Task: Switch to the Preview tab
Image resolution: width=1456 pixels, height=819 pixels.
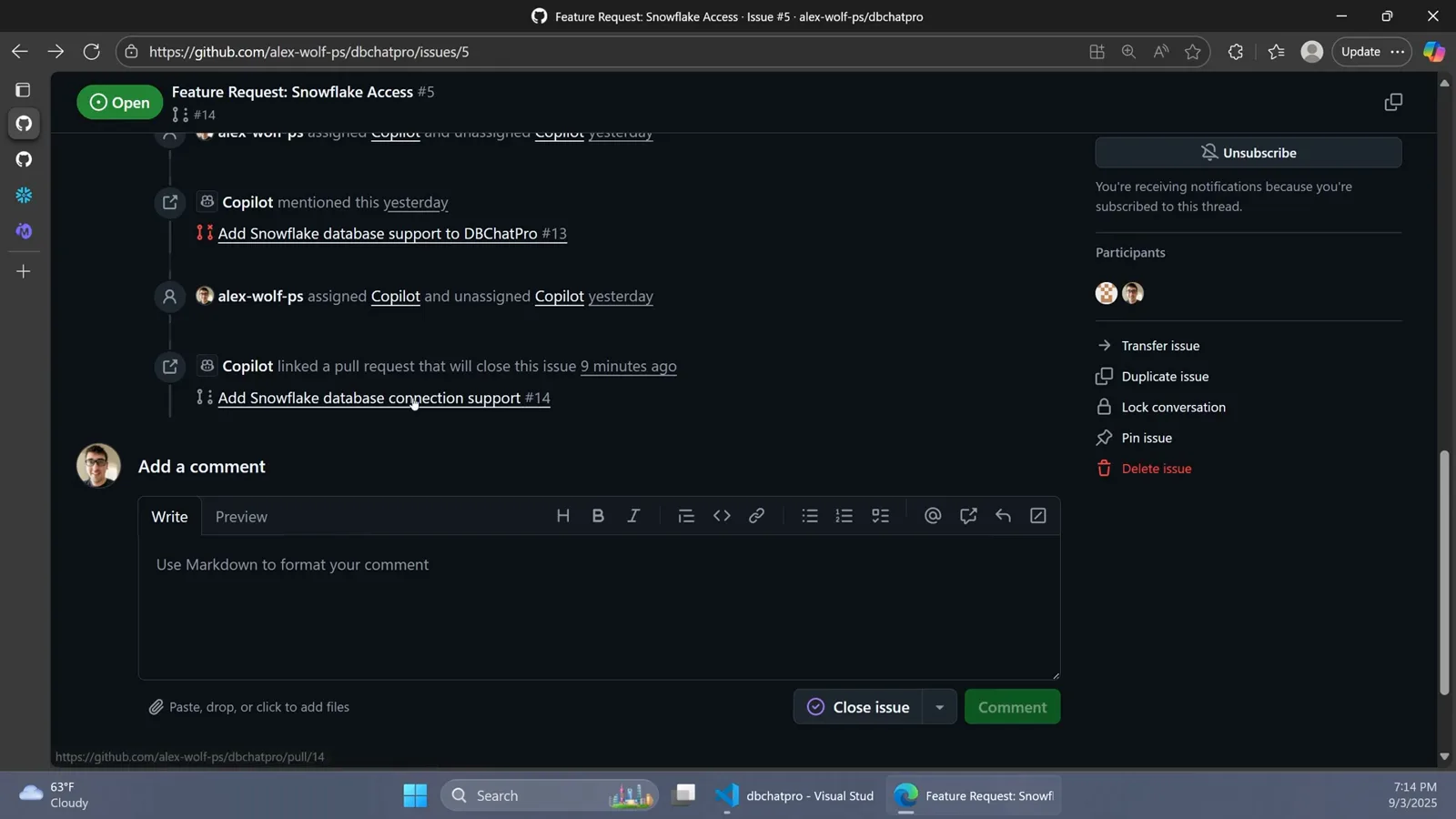Action: tap(241, 516)
